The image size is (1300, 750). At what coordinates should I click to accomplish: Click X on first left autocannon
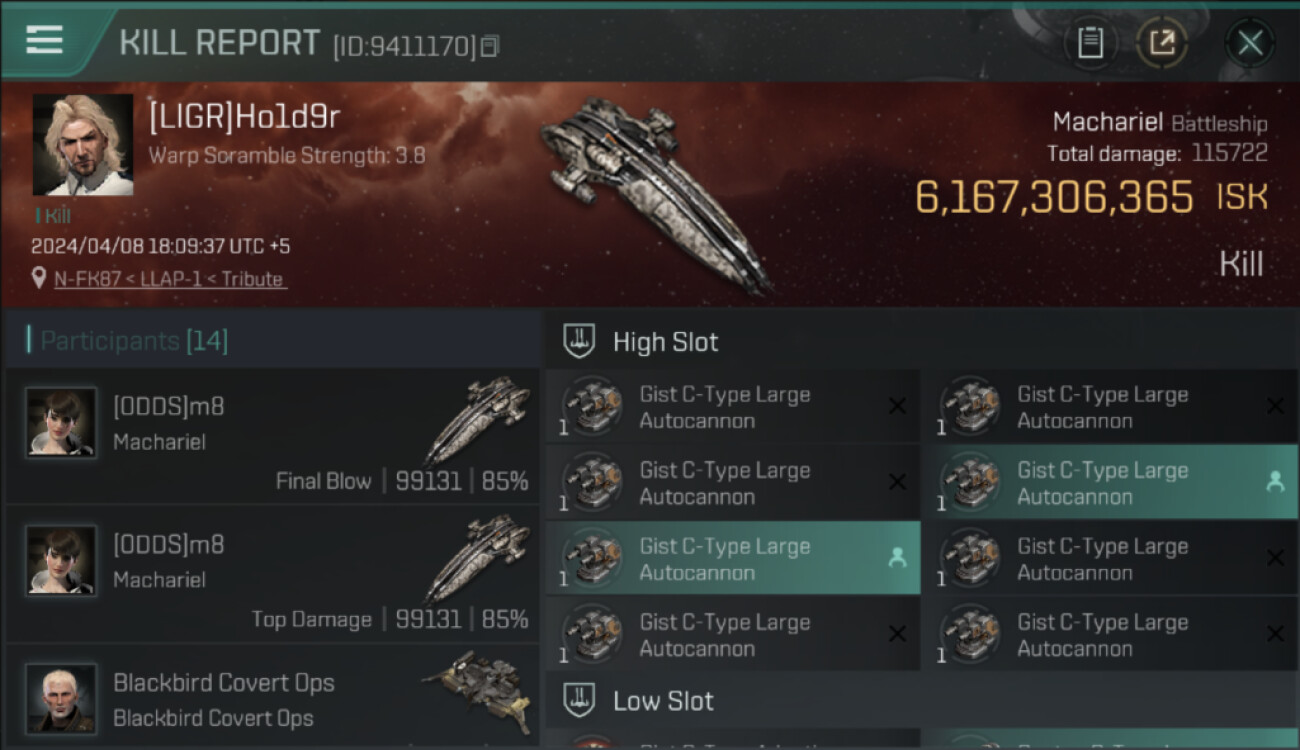(897, 406)
